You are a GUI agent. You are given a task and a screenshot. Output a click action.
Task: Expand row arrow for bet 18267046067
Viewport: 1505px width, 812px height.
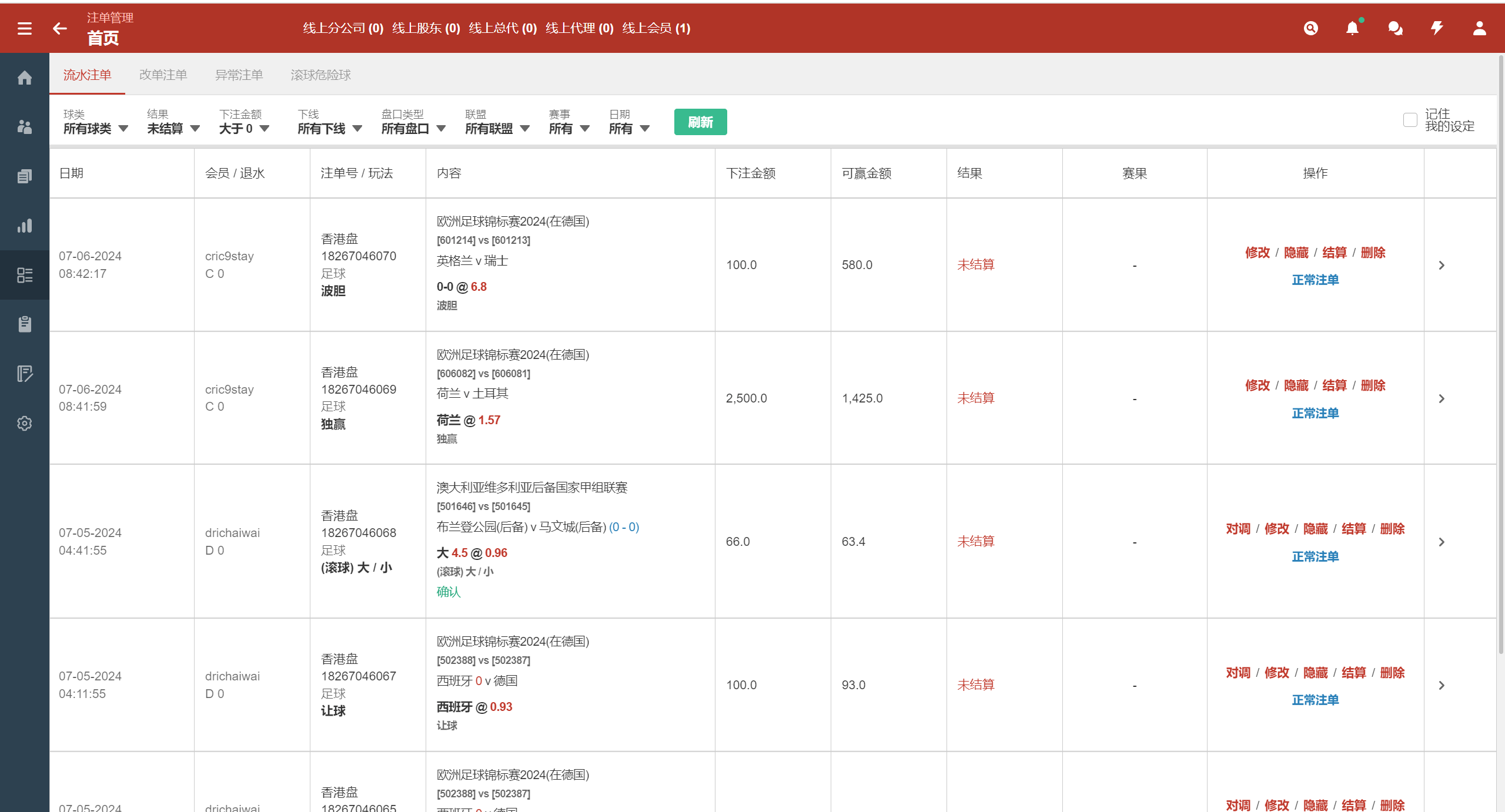pos(1442,686)
